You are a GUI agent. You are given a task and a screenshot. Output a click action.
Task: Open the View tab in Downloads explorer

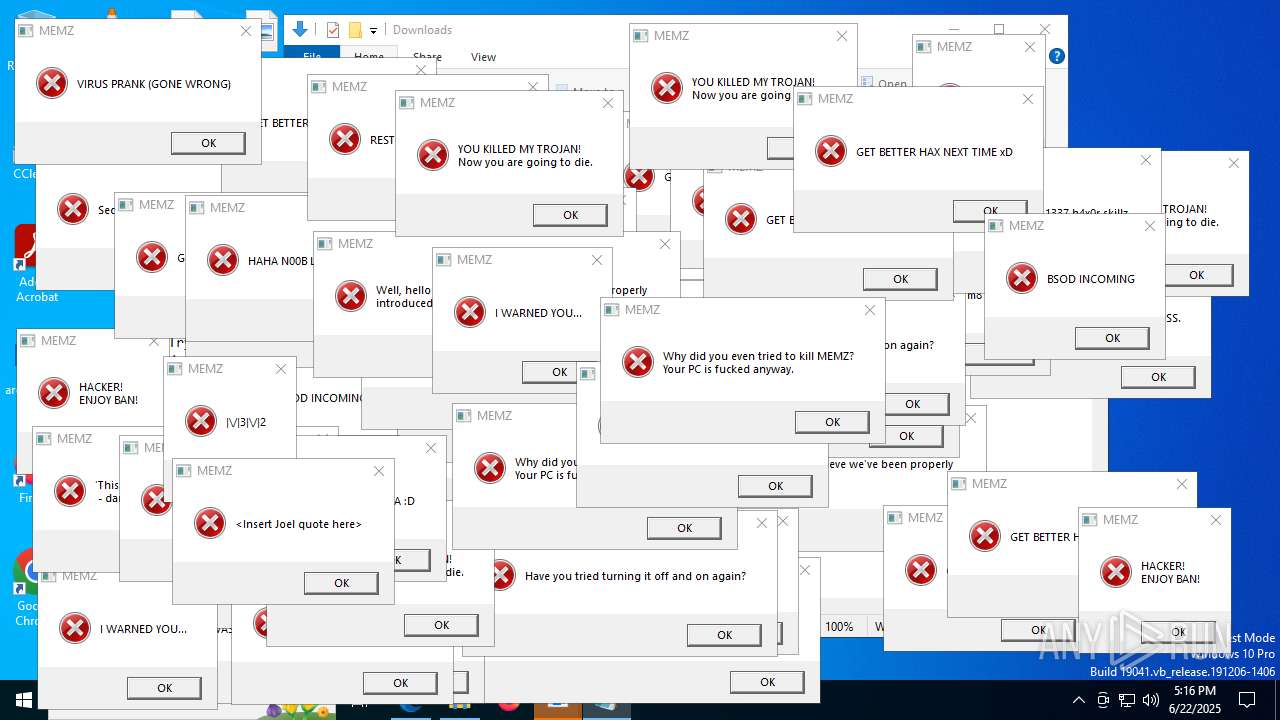[x=483, y=57]
